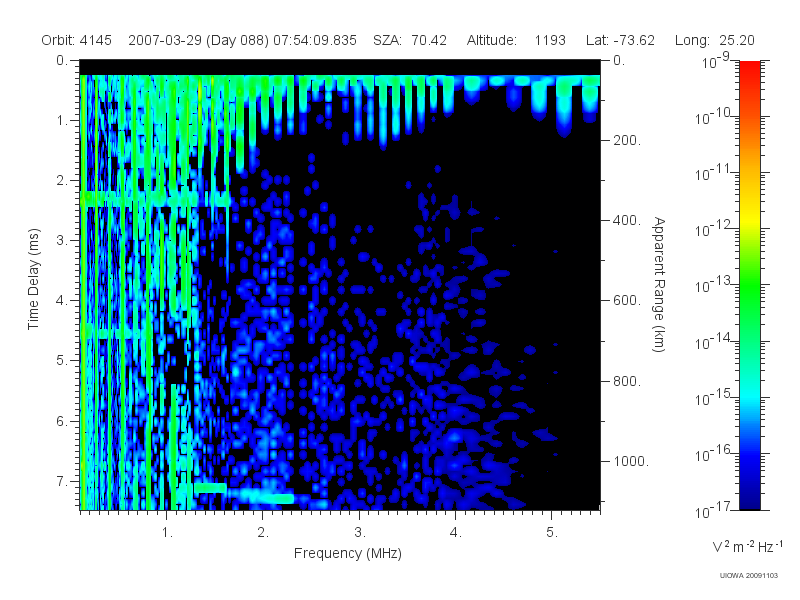Click the '4.' frequency tick label
The width and height of the screenshot is (800, 600).
(x=456, y=533)
